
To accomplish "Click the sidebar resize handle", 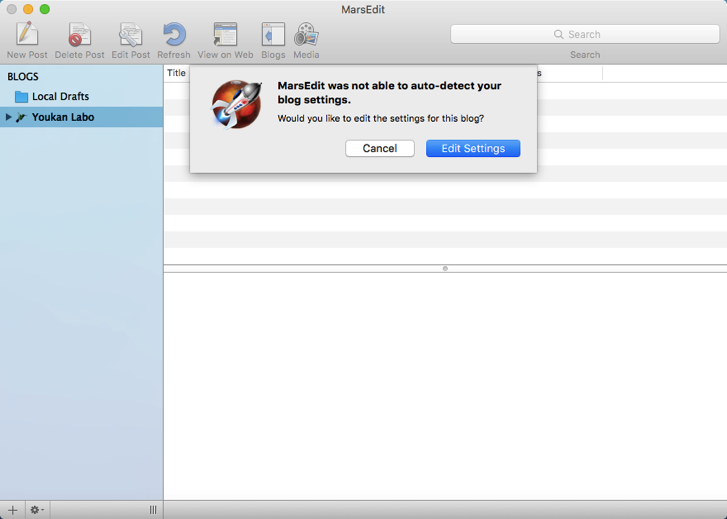I will point(153,510).
